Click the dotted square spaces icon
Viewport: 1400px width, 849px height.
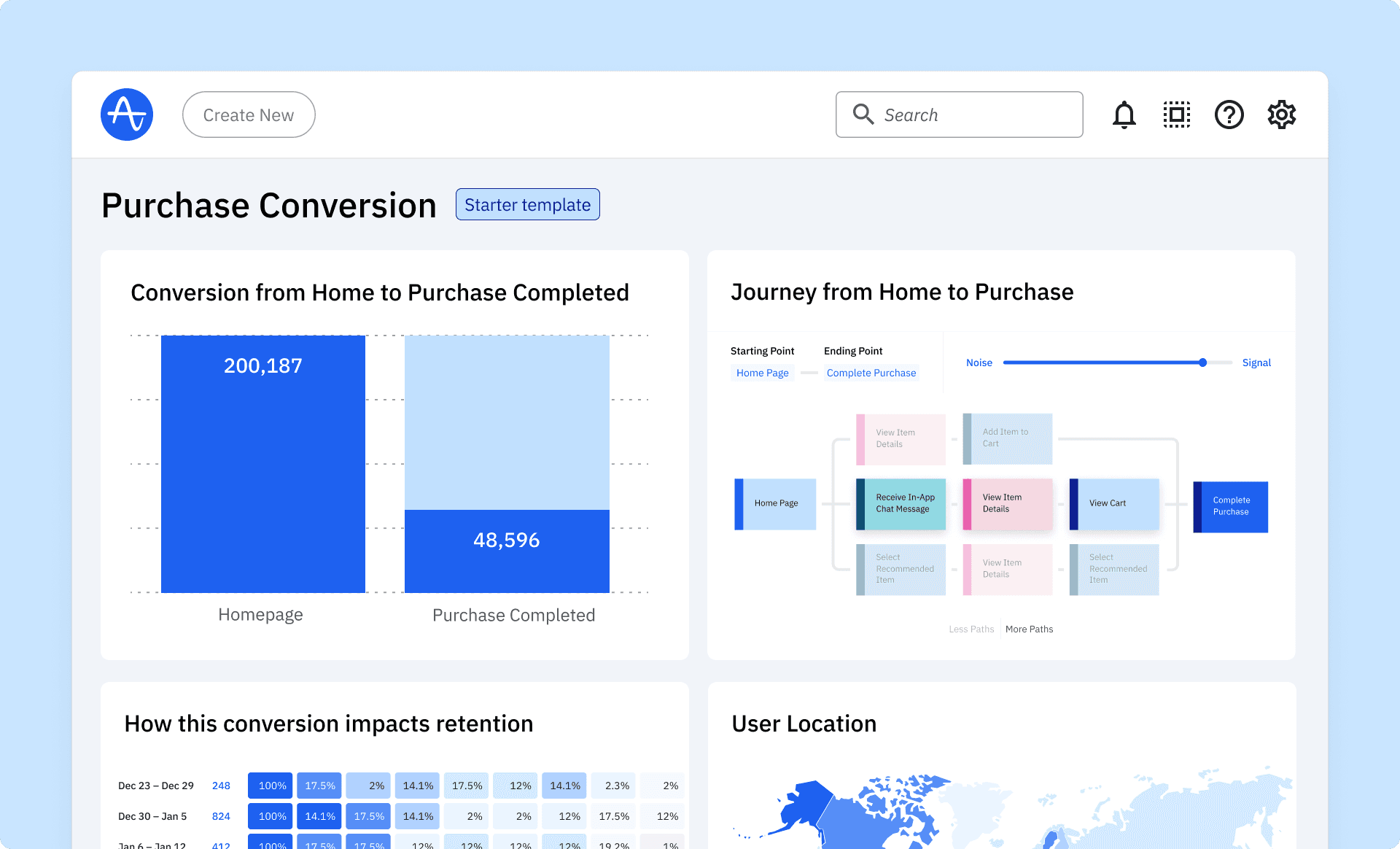1176,115
